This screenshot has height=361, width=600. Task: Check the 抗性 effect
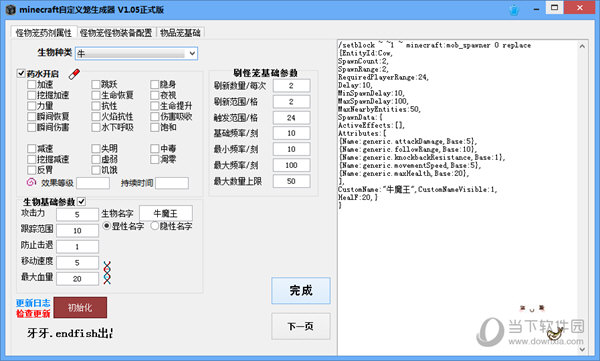pyautogui.click(x=96, y=106)
